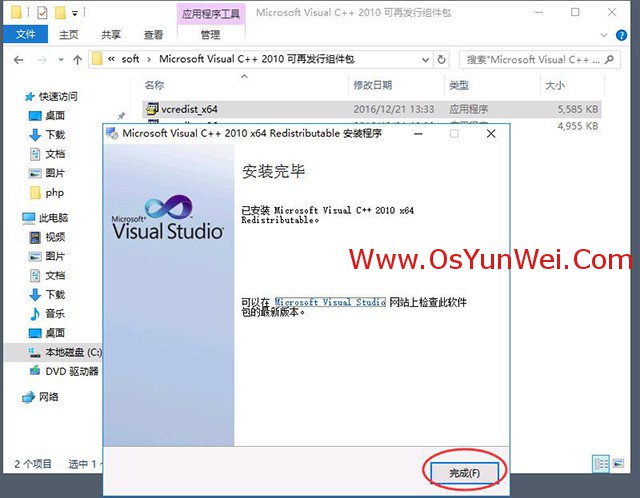The image size is (640, 498).
Task: Open 下載 under 此电脑
Action: tap(55, 294)
